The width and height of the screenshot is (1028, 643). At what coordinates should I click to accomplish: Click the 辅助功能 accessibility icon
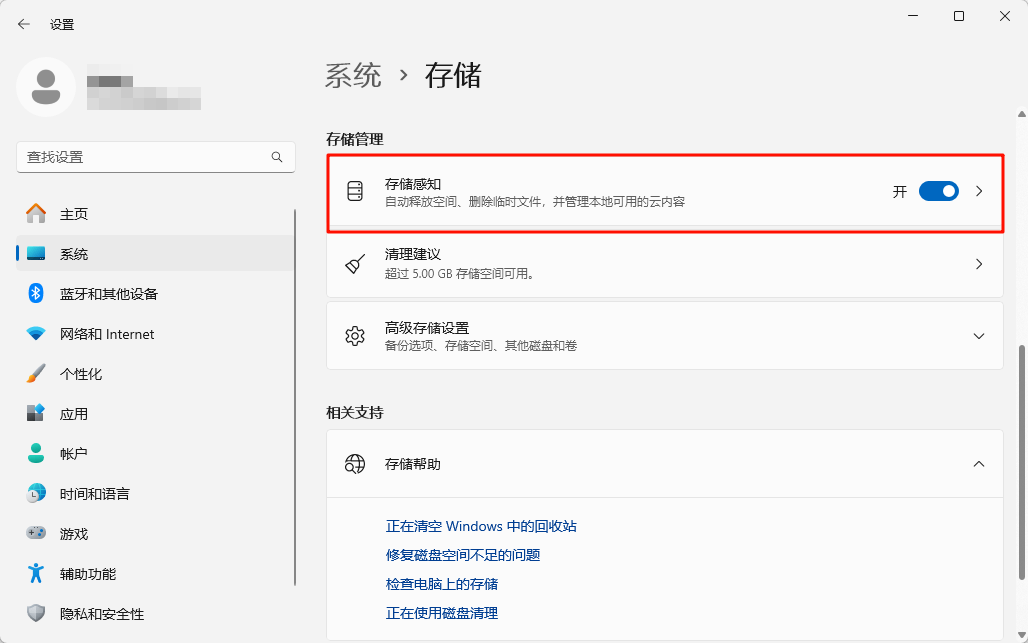coord(36,574)
